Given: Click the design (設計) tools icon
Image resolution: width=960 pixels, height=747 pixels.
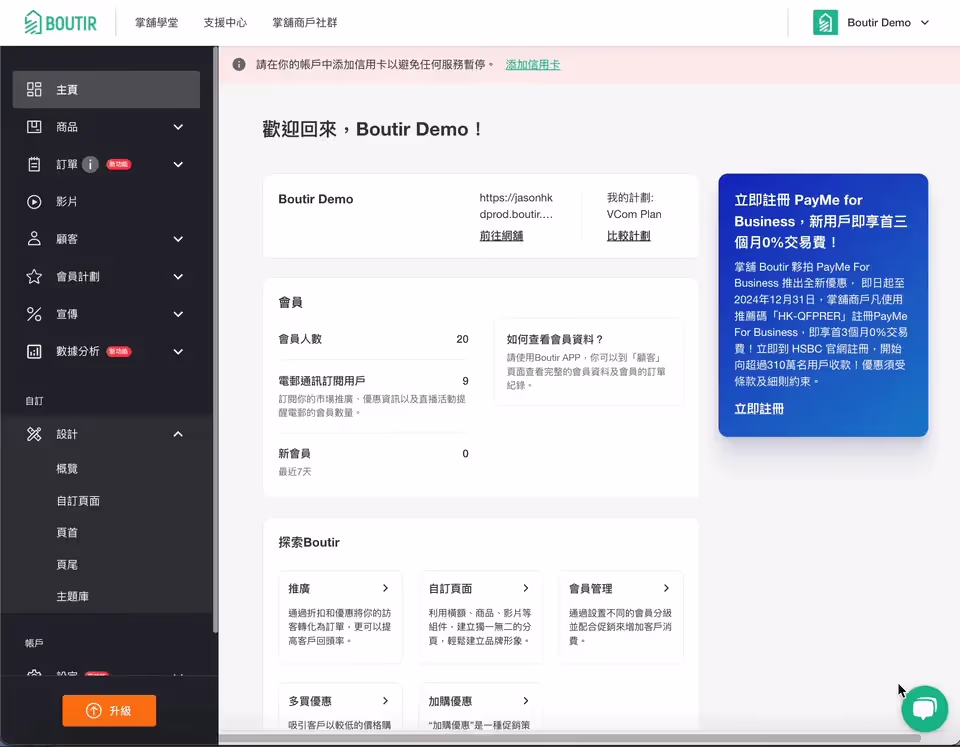Looking at the screenshot, I should pos(34,434).
